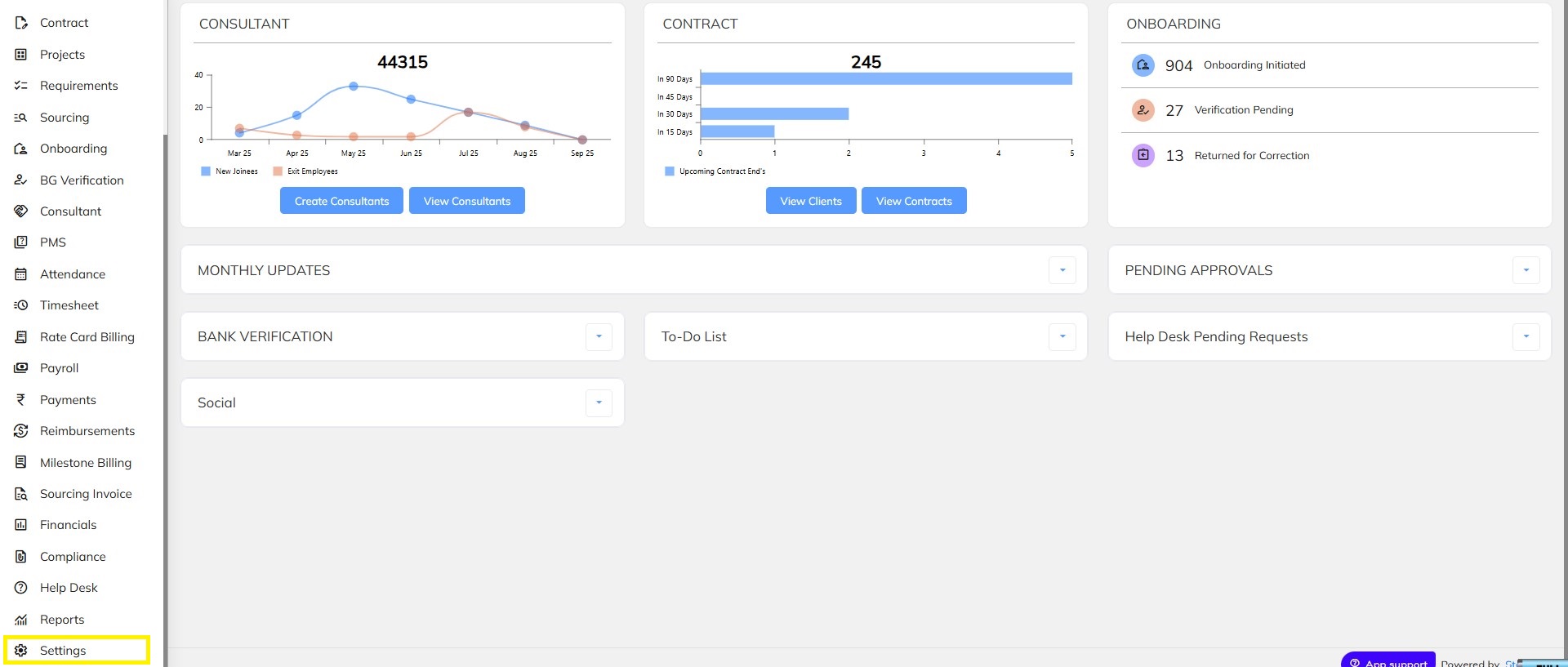This screenshot has width=1568, height=667.
Task: Click the Settings gear icon
Action: pyautogui.click(x=21, y=651)
